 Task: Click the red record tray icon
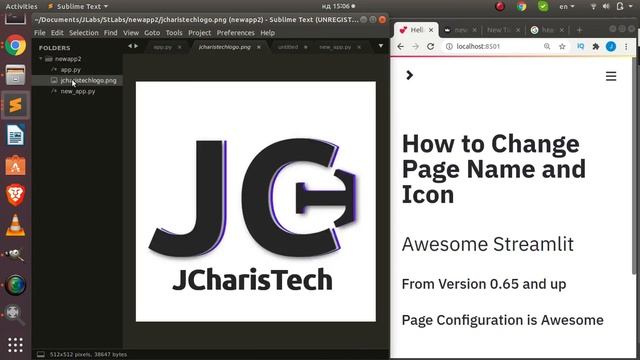500,6
